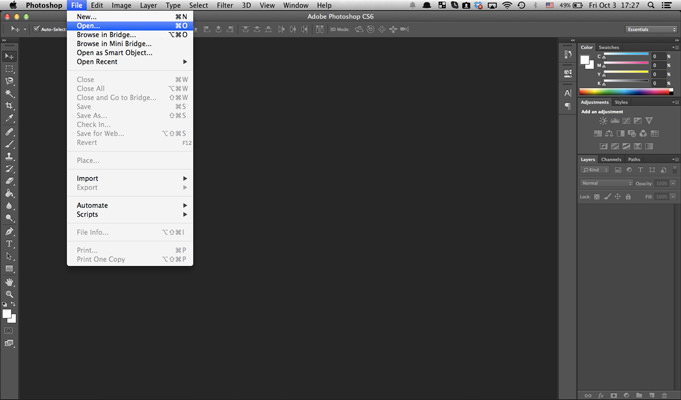Open the layer Kind filter dropdown
Viewport: 681px width, 400px height.
(x=595, y=170)
